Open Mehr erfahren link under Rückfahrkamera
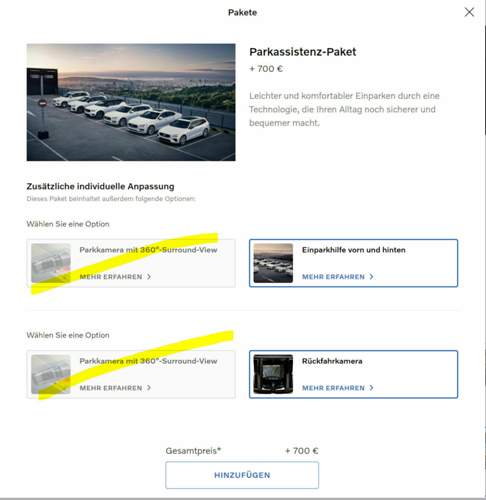The width and height of the screenshot is (486, 500). click(x=333, y=388)
